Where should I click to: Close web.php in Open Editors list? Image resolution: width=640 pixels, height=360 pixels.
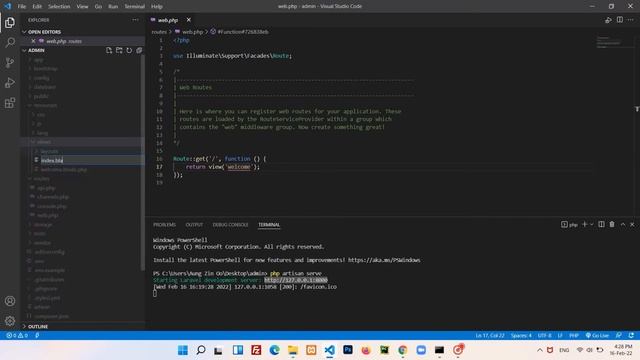pos(33,41)
